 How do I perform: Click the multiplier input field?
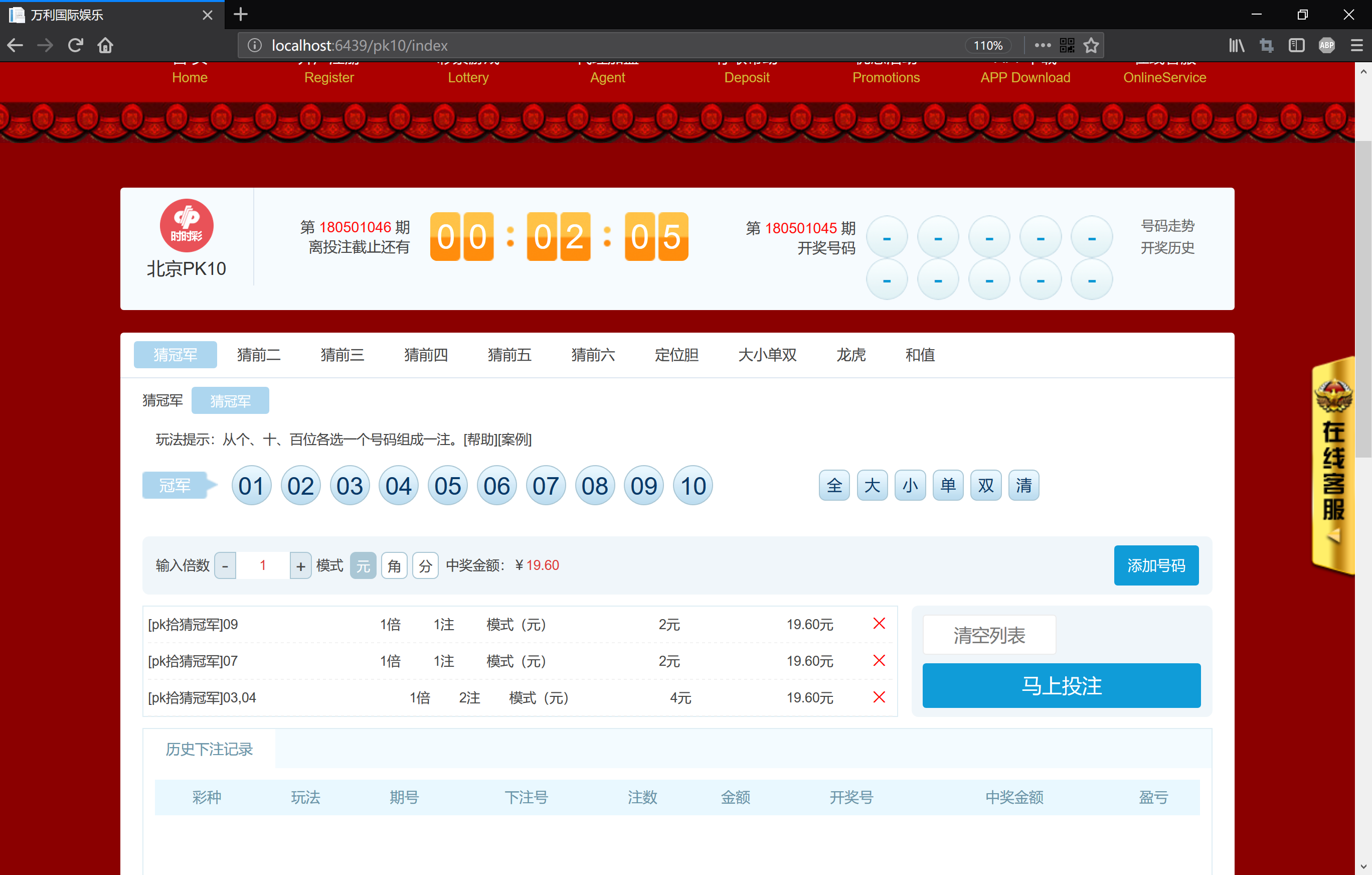coord(262,565)
